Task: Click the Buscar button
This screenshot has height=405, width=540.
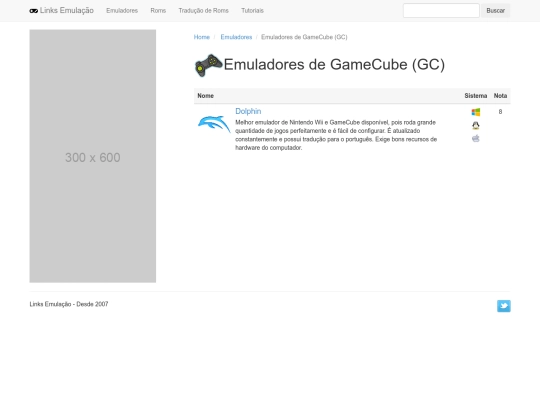Action: (496, 11)
